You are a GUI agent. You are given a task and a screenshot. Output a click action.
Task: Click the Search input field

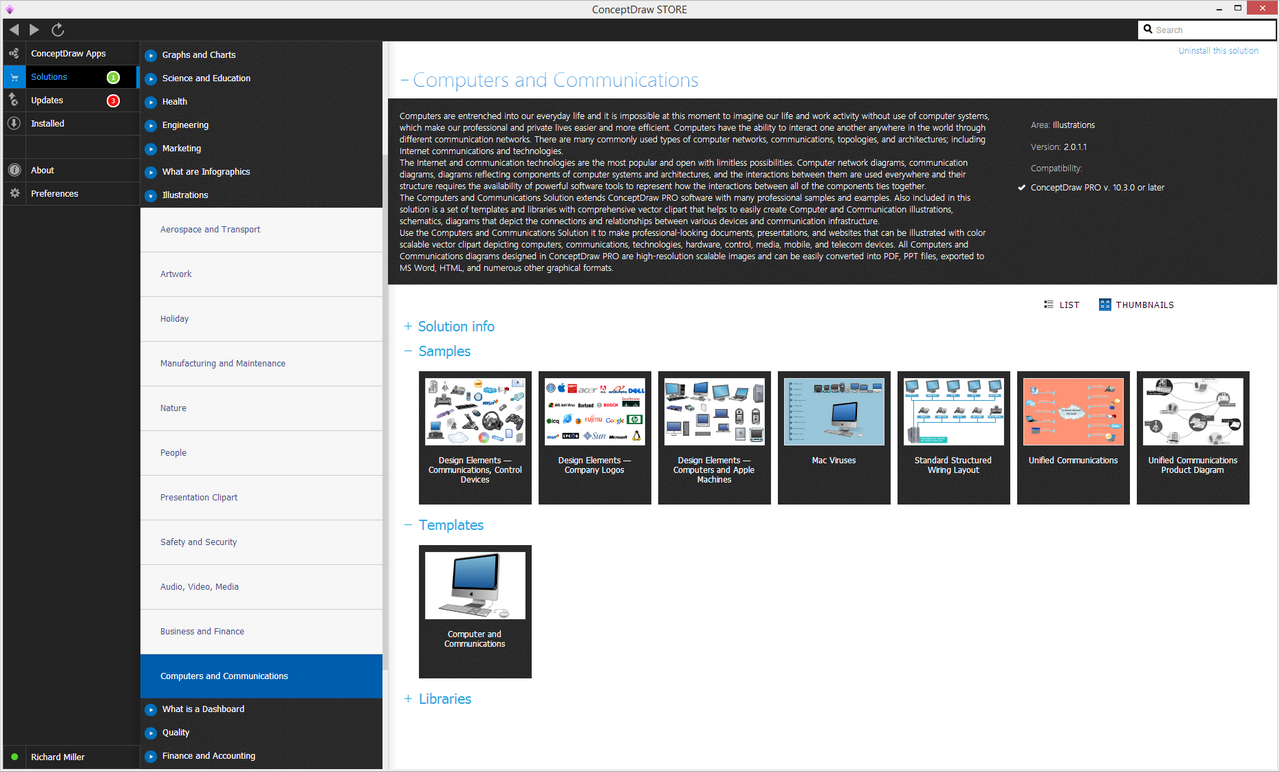(1207, 30)
